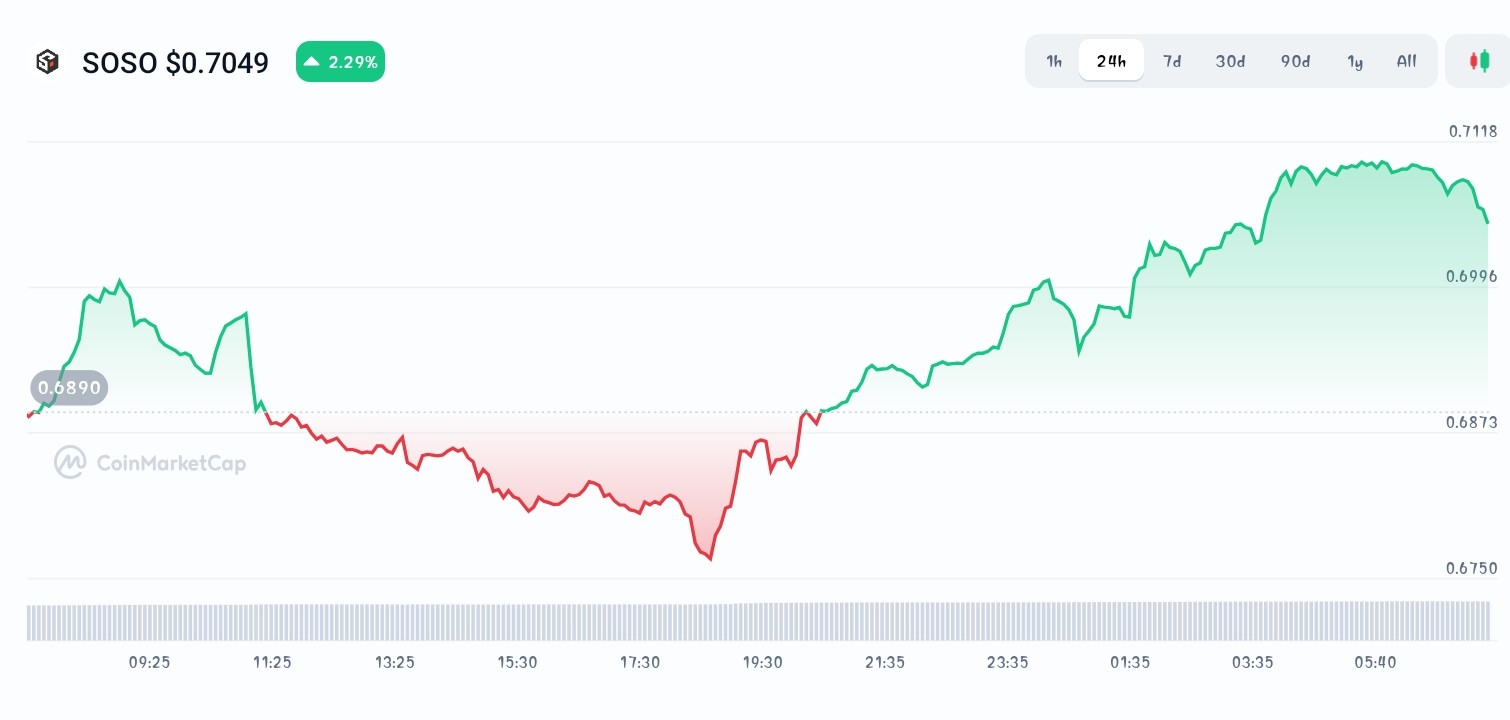Show the All time range
1510x720 pixels.
[x=1406, y=61]
